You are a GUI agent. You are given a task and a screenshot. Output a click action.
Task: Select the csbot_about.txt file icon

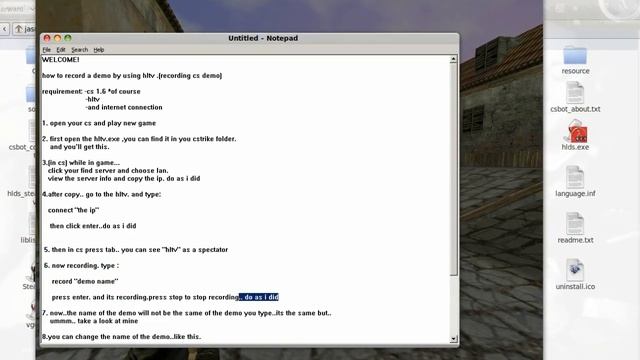(575, 93)
